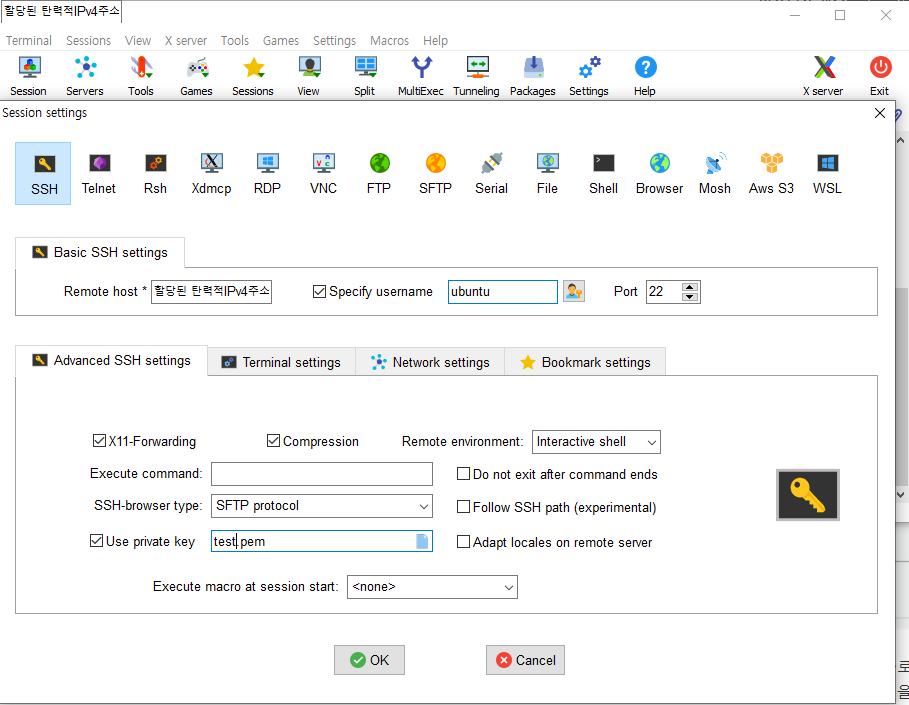The height and width of the screenshot is (705, 909).
Task: Select the Advanced SSH settings tab
Action: pos(111,361)
